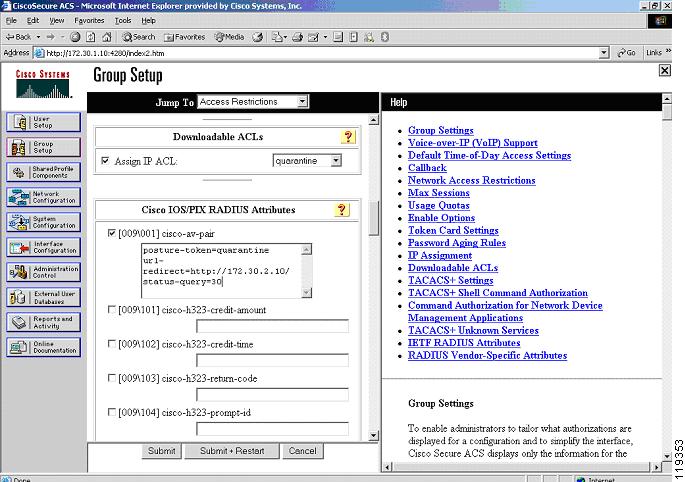Open the Favorites menu
The image size is (685, 482).
[89, 21]
